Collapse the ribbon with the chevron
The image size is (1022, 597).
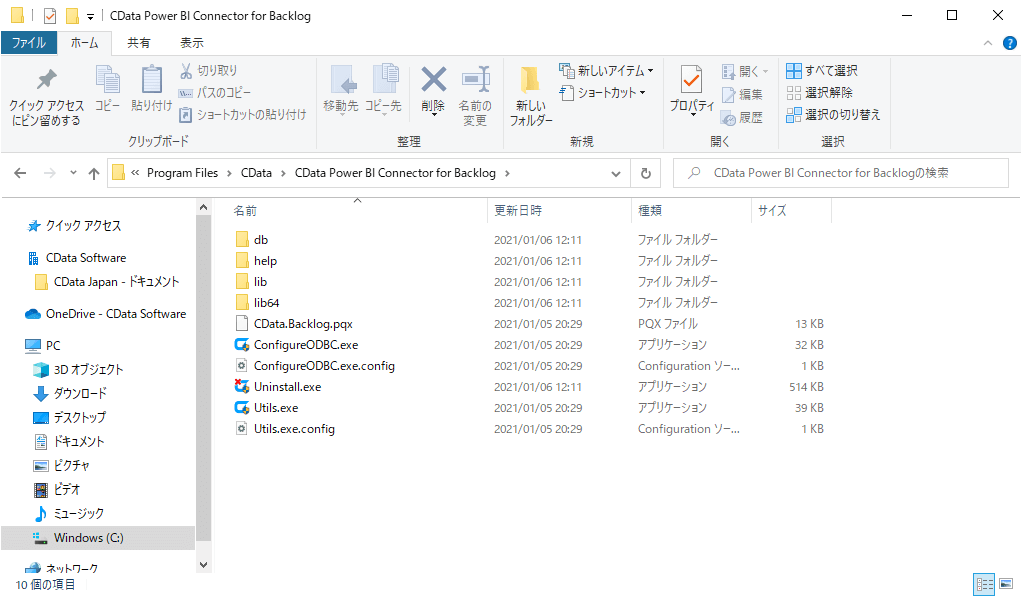[x=988, y=43]
